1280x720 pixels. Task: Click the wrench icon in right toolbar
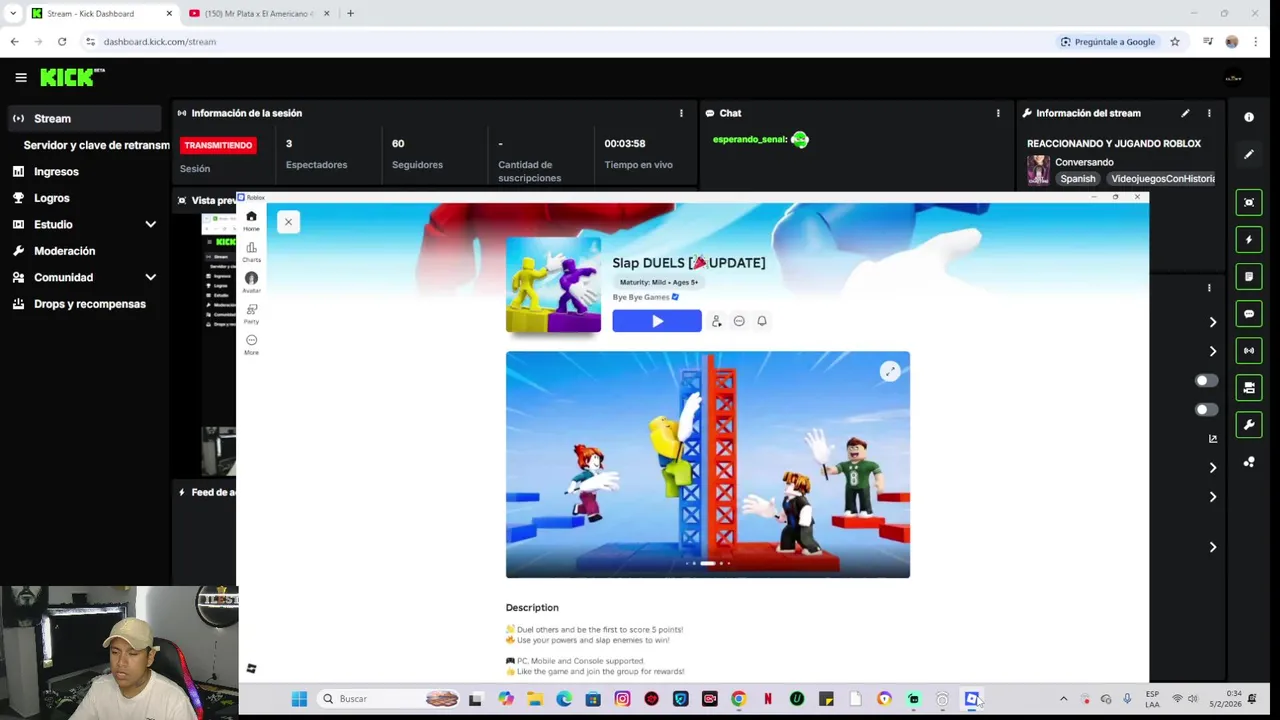tap(1248, 425)
